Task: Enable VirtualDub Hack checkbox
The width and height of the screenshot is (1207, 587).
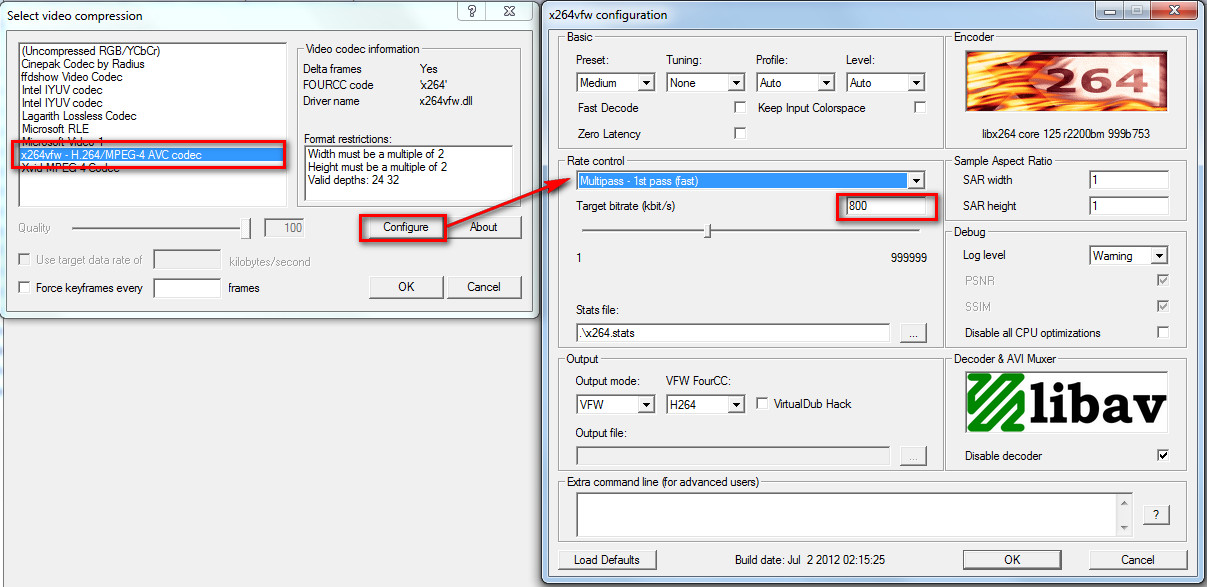Action: [763, 403]
